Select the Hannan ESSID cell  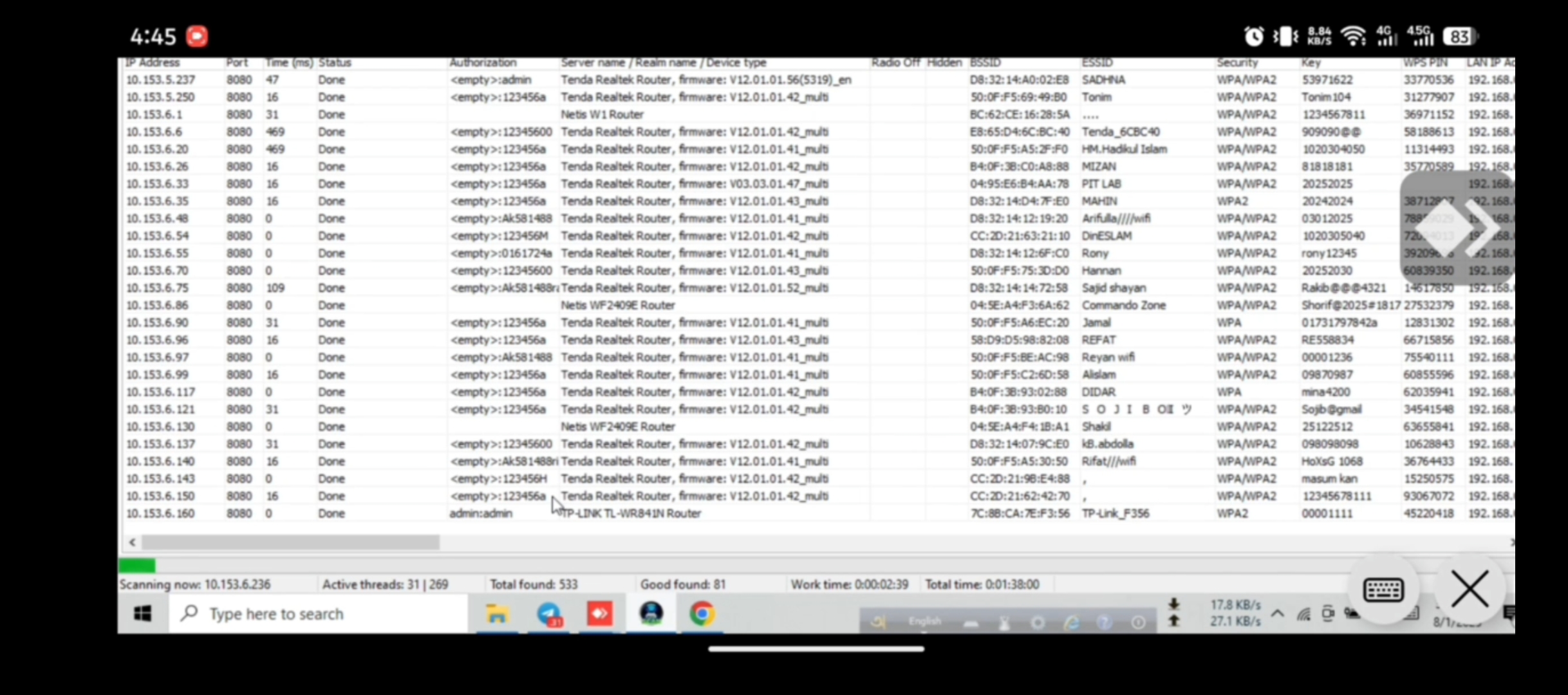(x=1101, y=271)
